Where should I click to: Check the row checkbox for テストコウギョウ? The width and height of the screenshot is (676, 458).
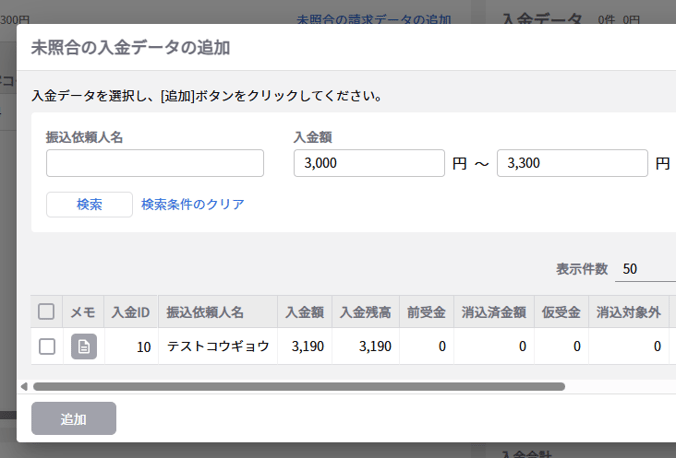46,347
